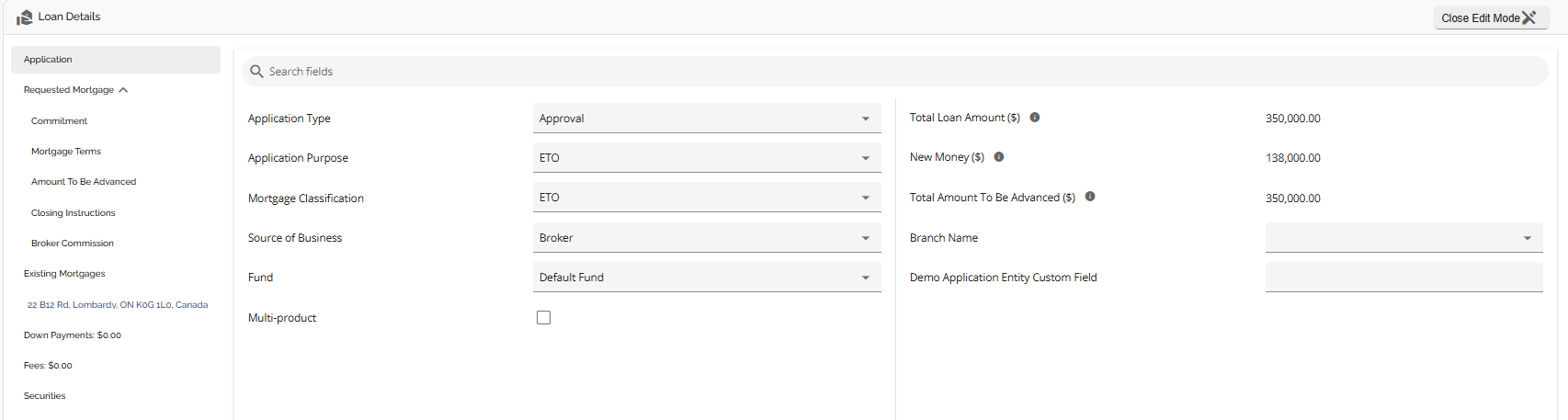Open the 22 B12 Rd, Lombardy address link
The height and width of the screenshot is (420, 1568).
pos(118,304)
